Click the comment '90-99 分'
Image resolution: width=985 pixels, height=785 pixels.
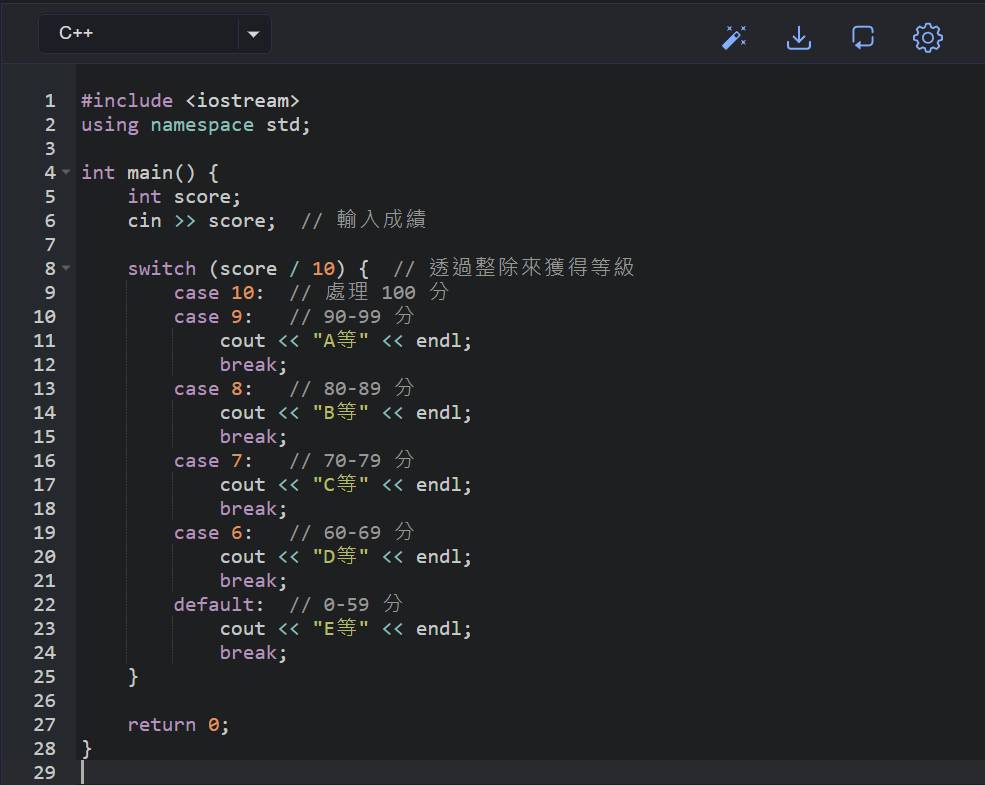[369, 316]
